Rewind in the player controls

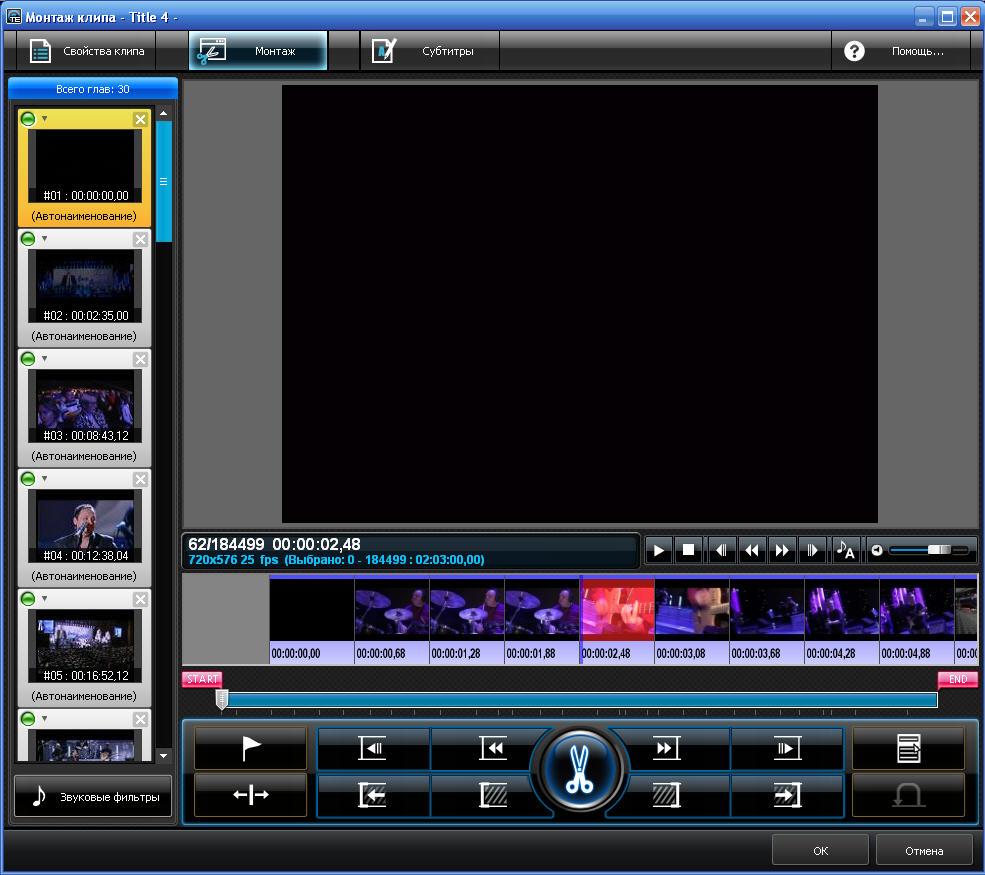[x=751, y=551]
